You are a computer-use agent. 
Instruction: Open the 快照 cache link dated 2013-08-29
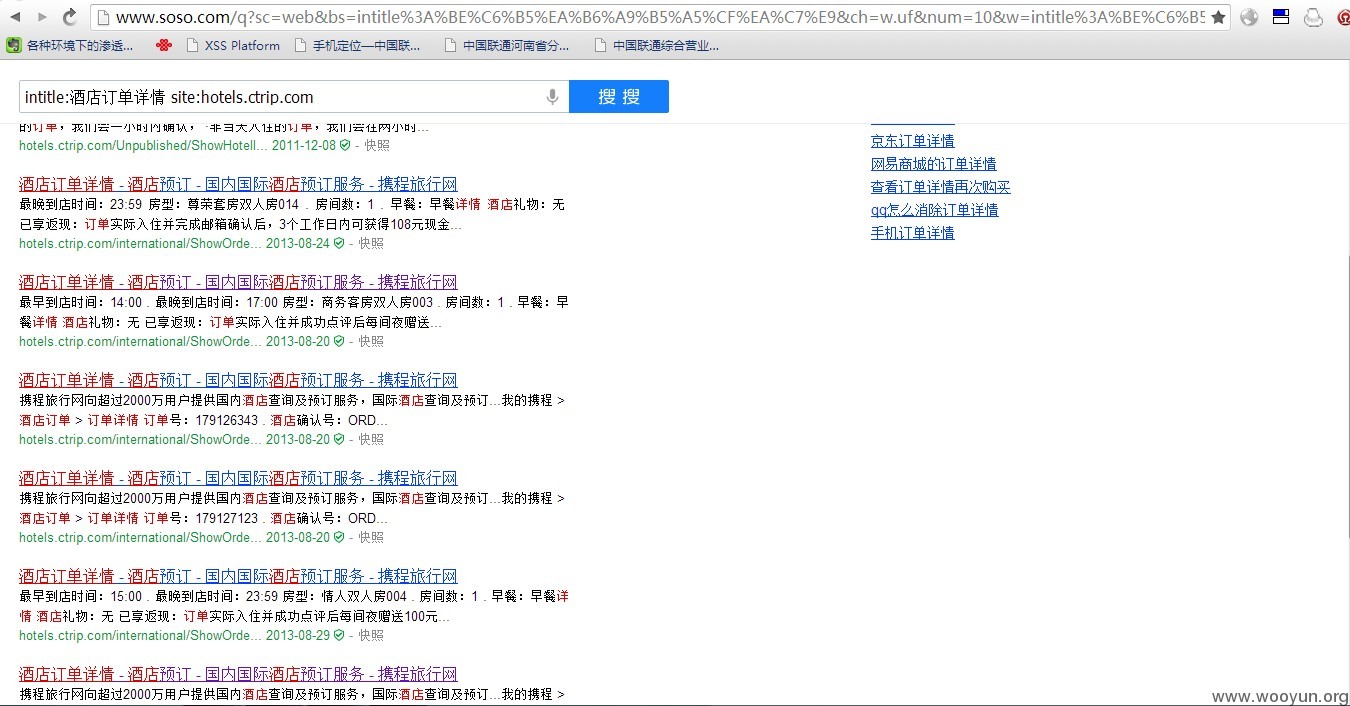tap(371, 635)
